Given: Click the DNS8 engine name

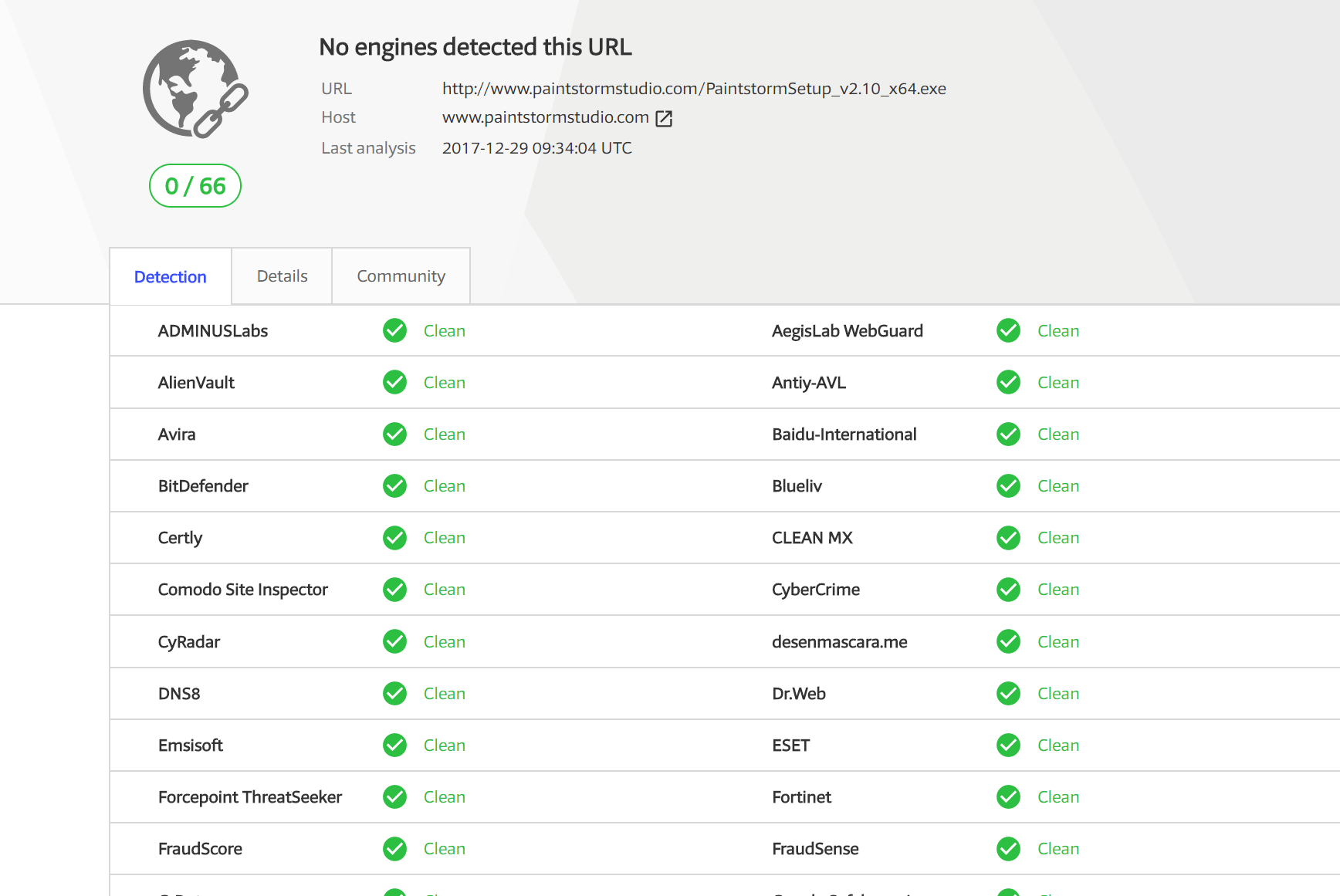Looking at the screenshot, I should point(179,694).
